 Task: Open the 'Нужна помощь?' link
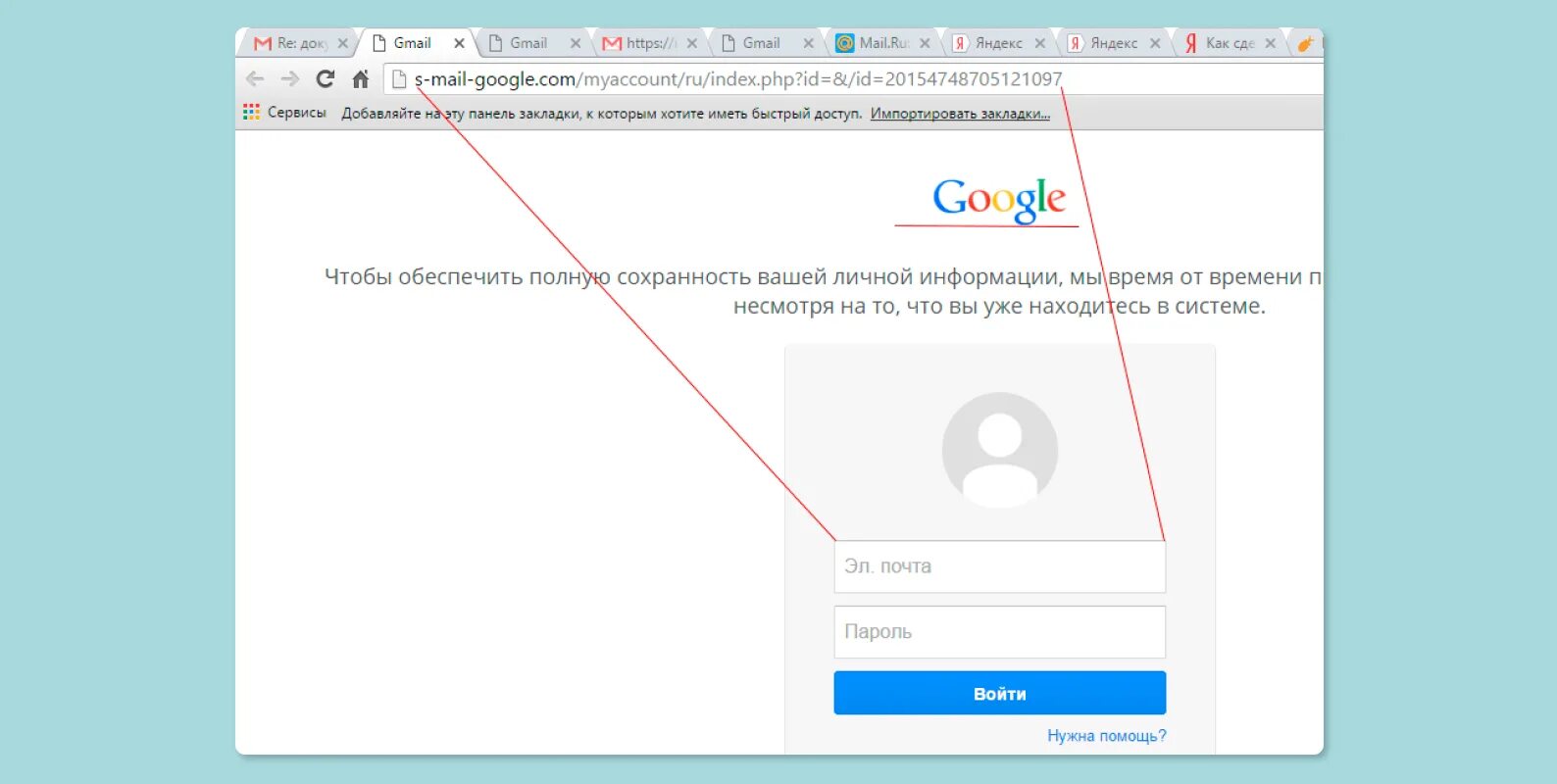click(x=1107, y=736)
